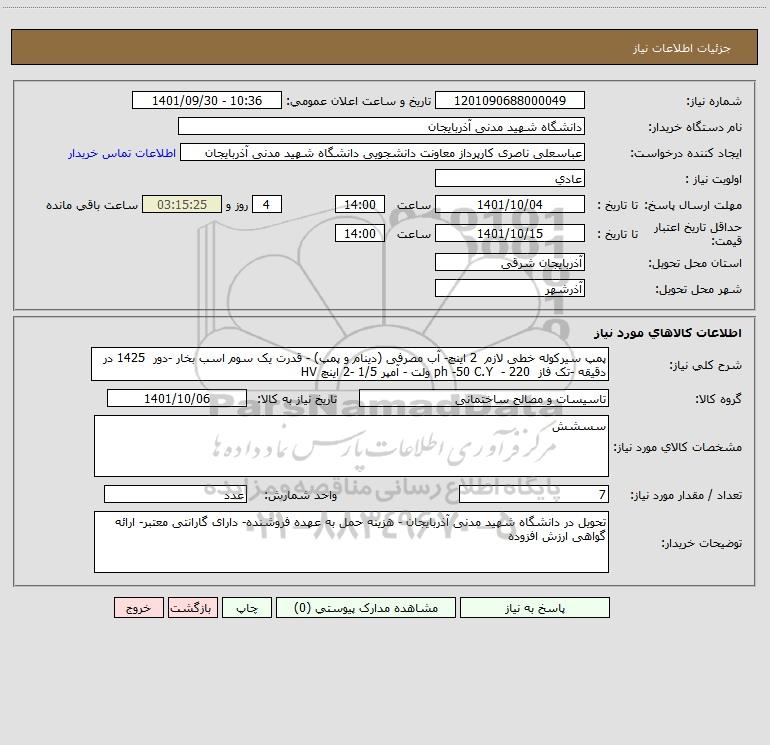Click countdown timer 03:15:25
The width and height of the screenshot is (770, 745).
point(182,204)
